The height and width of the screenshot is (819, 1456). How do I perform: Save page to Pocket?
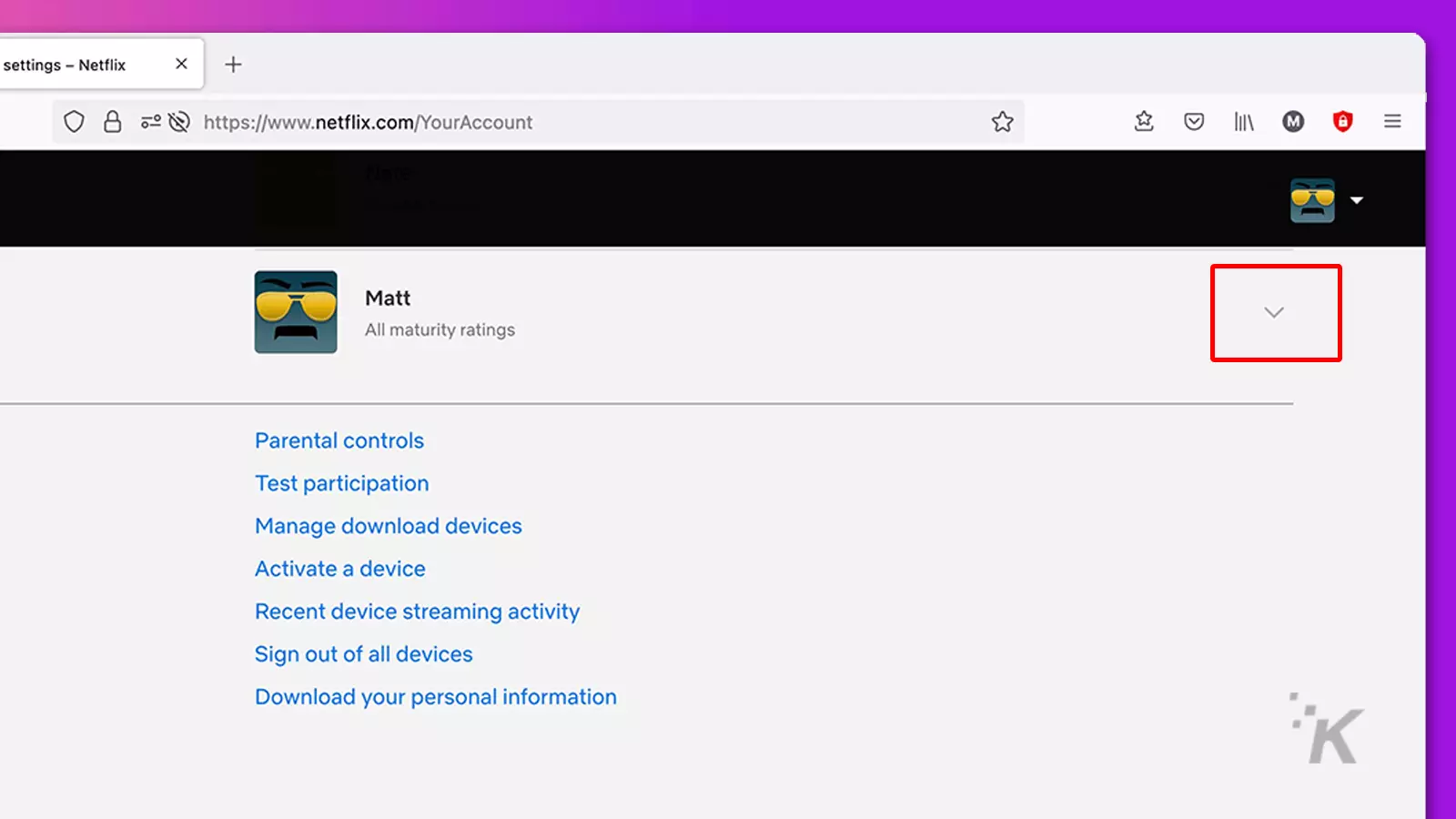pyautogui.click(x=1194, y=121)
